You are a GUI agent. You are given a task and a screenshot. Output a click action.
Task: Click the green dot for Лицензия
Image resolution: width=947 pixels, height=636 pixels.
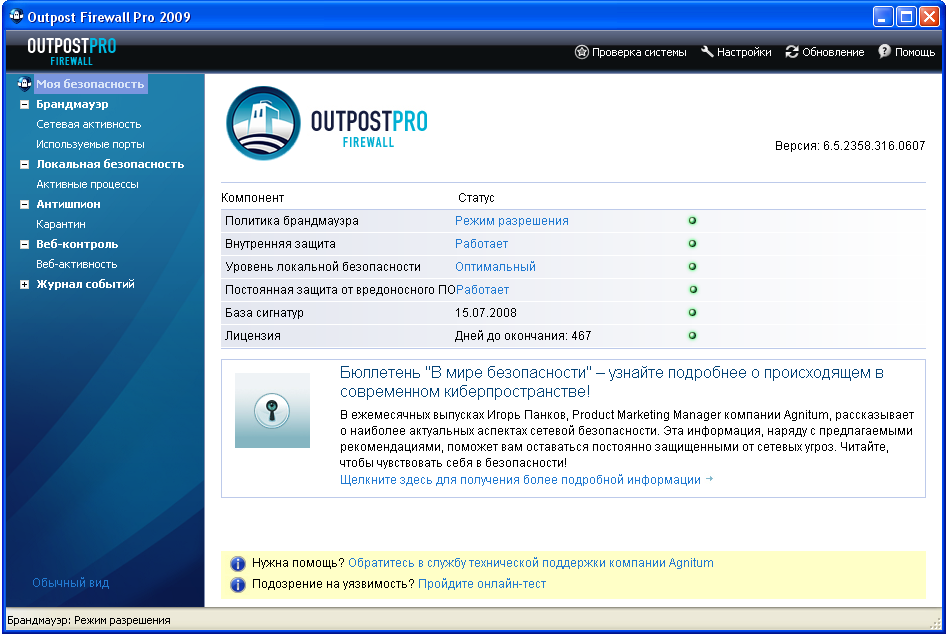pos(693,335)
